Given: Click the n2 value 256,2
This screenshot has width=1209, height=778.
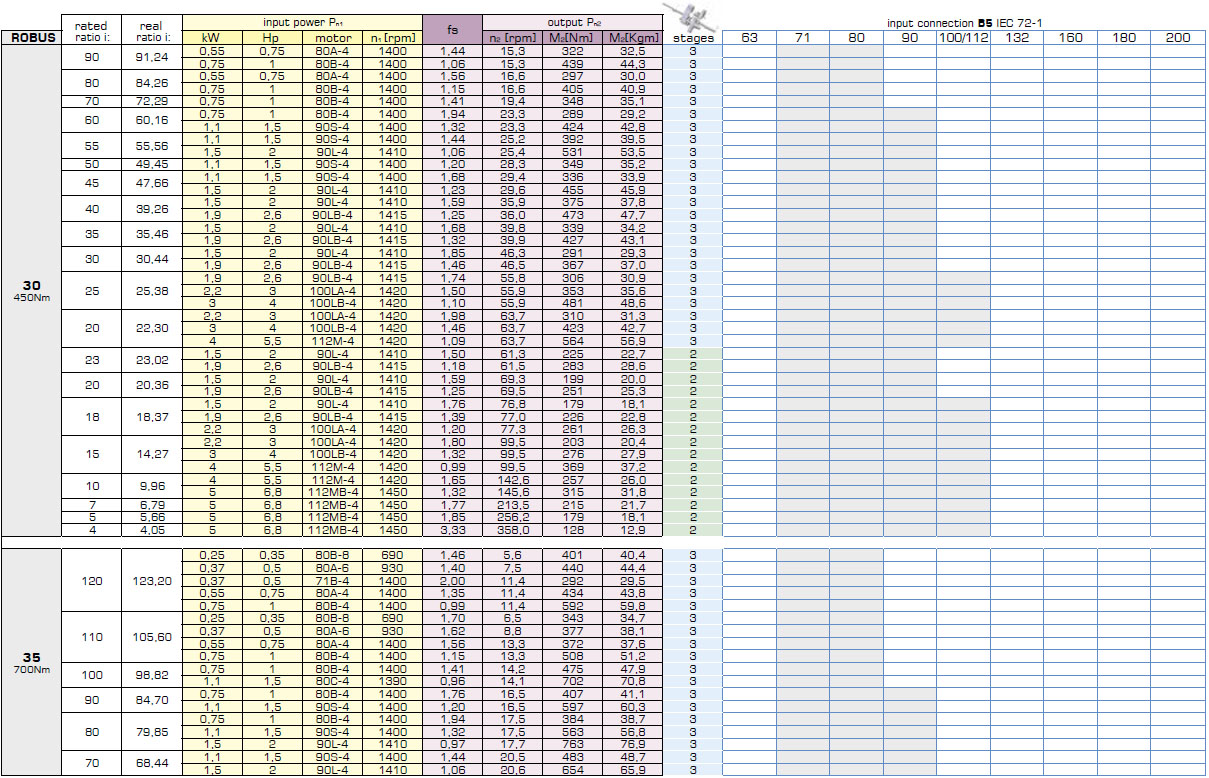Looking at the screenshot, I should 513,517.
